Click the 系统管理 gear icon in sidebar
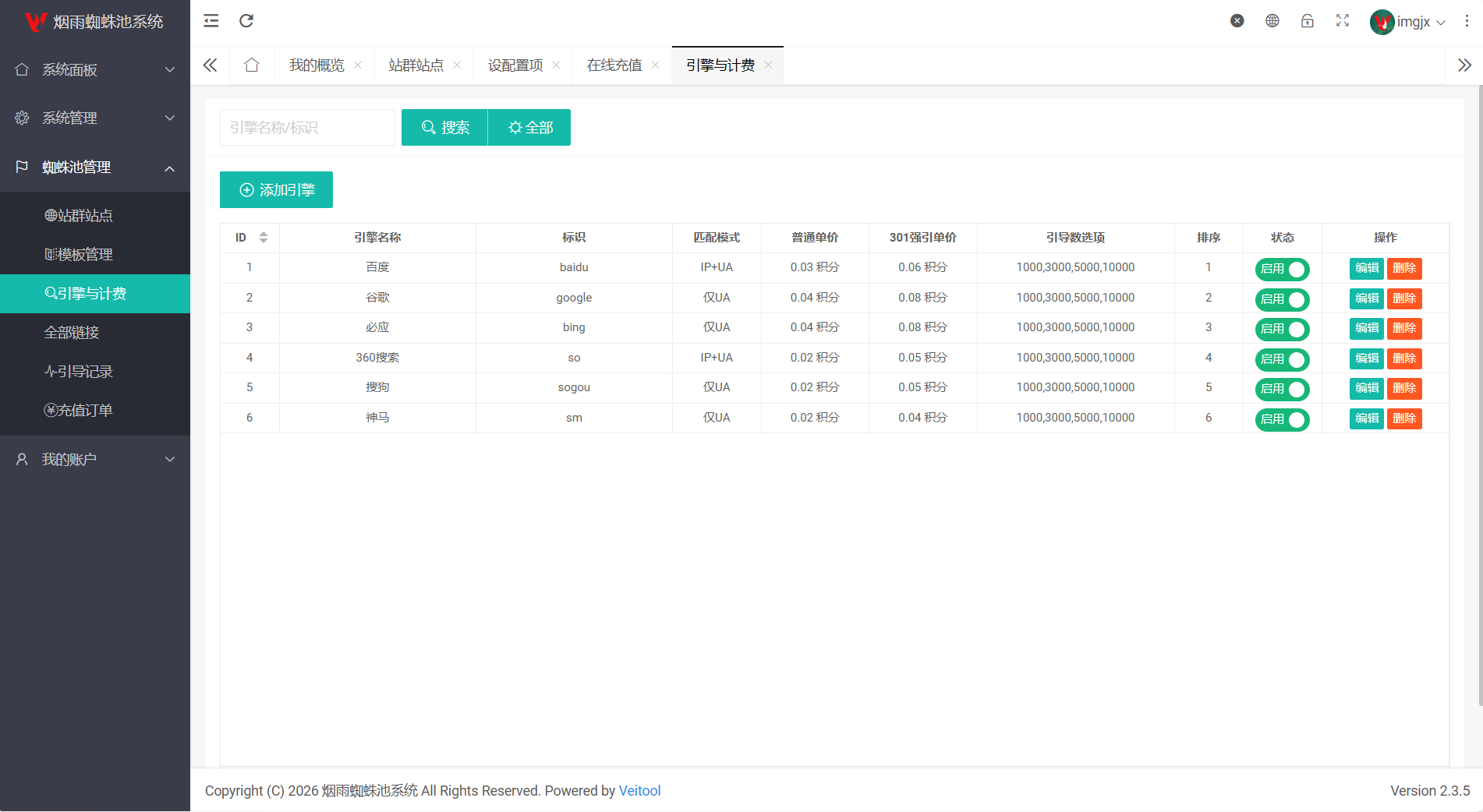This screenshot has height=812, width=1483. (x=22, y=118)
